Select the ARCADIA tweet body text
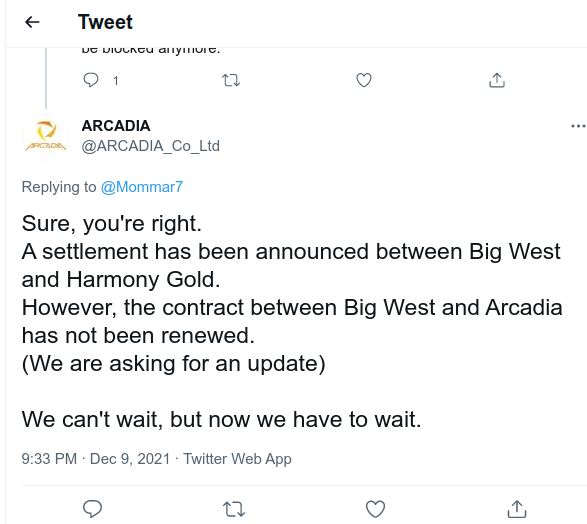This screenshot has height=524, width=587. click(292, 321)
